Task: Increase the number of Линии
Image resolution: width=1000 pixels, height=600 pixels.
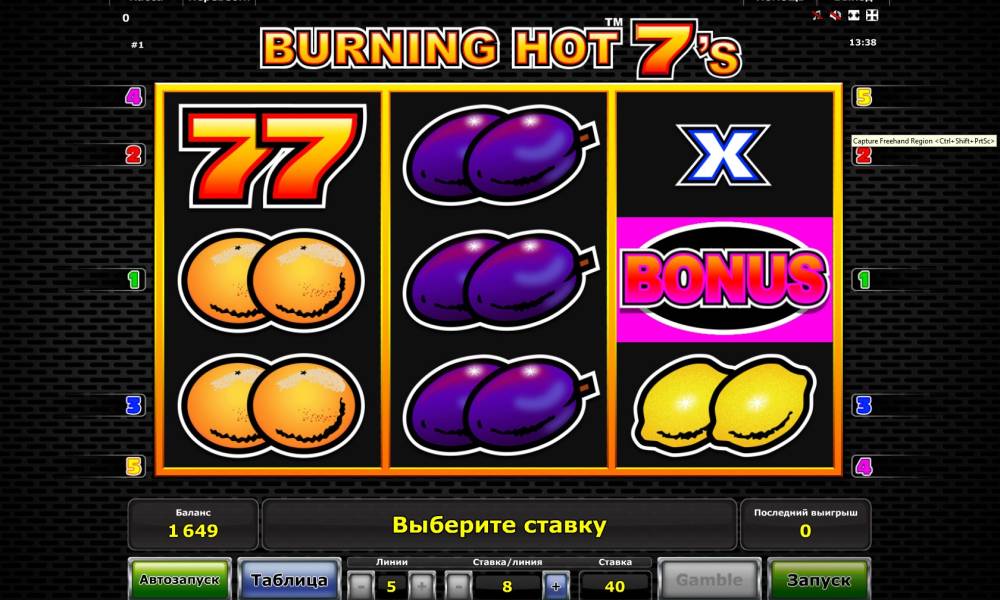Action: (421, 585)
